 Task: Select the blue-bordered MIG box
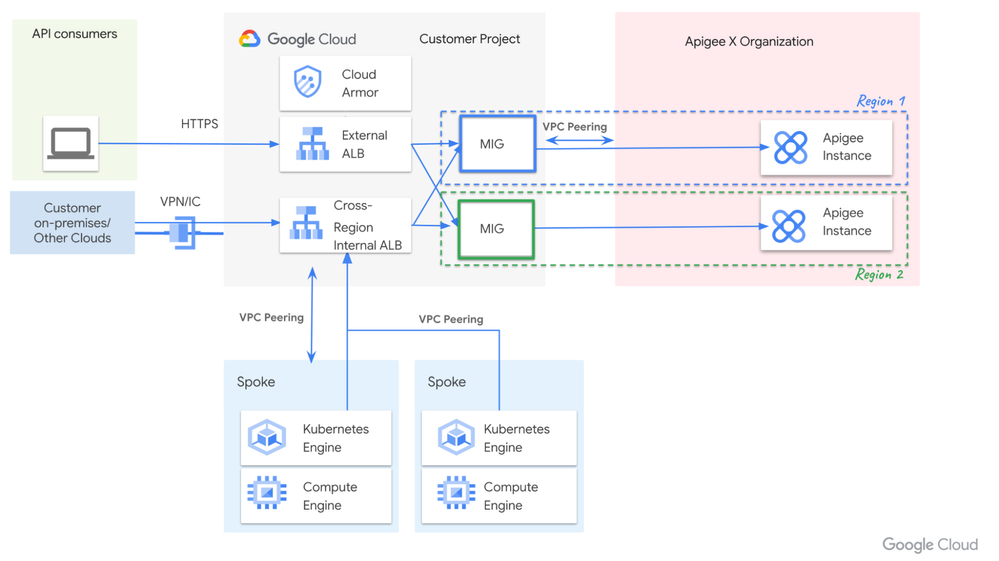click(498, 144)
